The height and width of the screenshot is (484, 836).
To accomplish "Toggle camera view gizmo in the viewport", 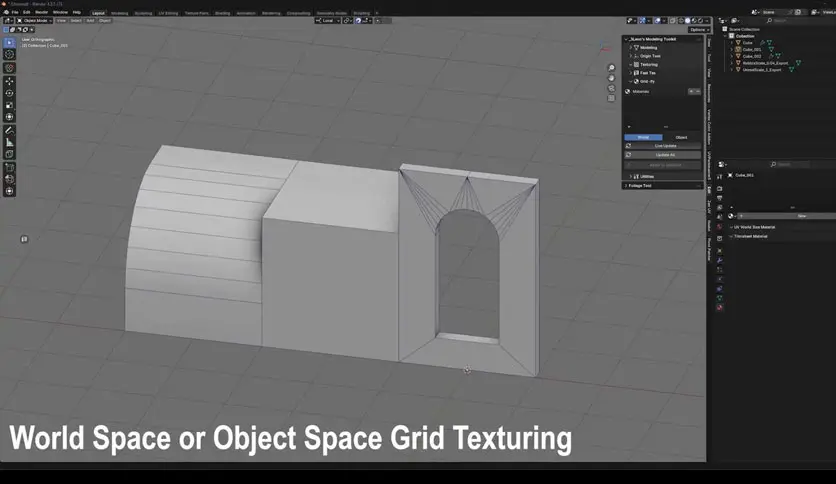I will point(612,88).
